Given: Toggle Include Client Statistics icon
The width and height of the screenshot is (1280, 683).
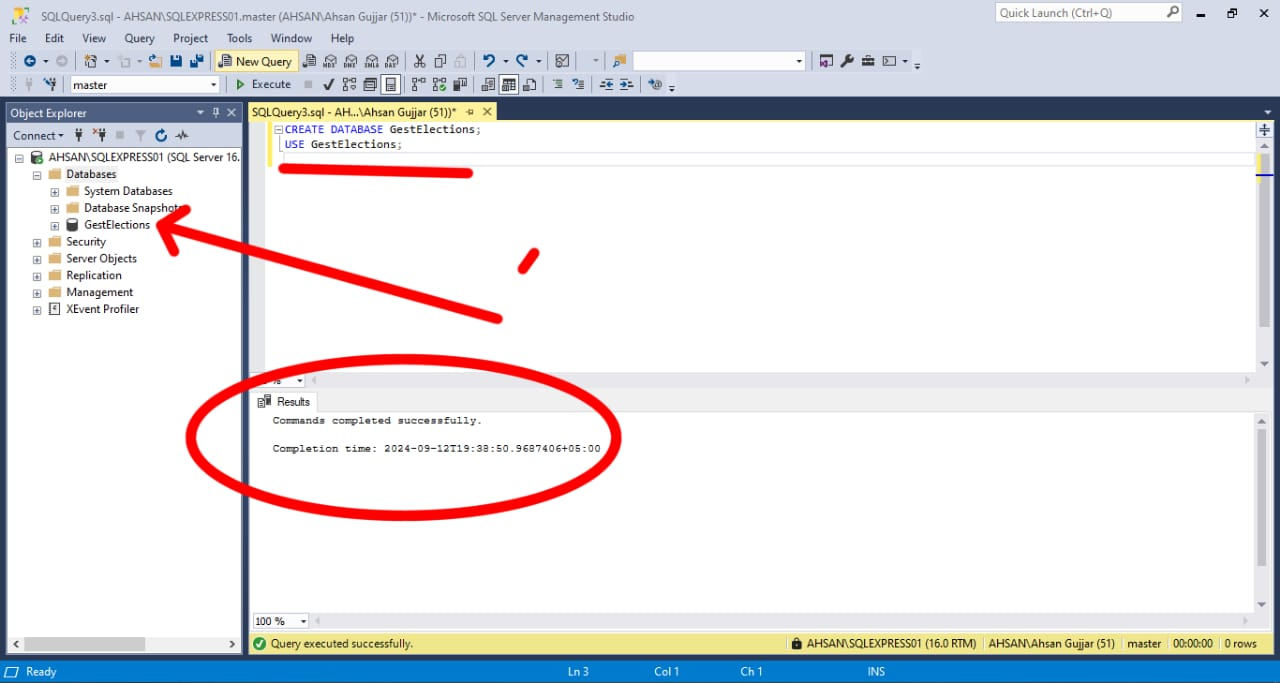Looking at the screenshot, I should click(460, 84).
